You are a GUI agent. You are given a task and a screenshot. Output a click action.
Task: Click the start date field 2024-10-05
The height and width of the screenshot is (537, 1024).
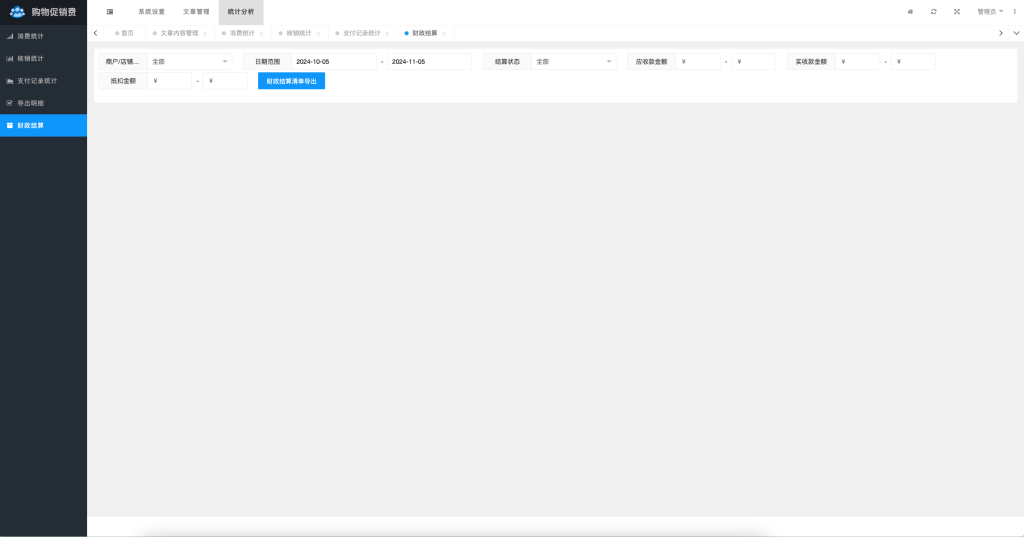click(x=334, y=61)
